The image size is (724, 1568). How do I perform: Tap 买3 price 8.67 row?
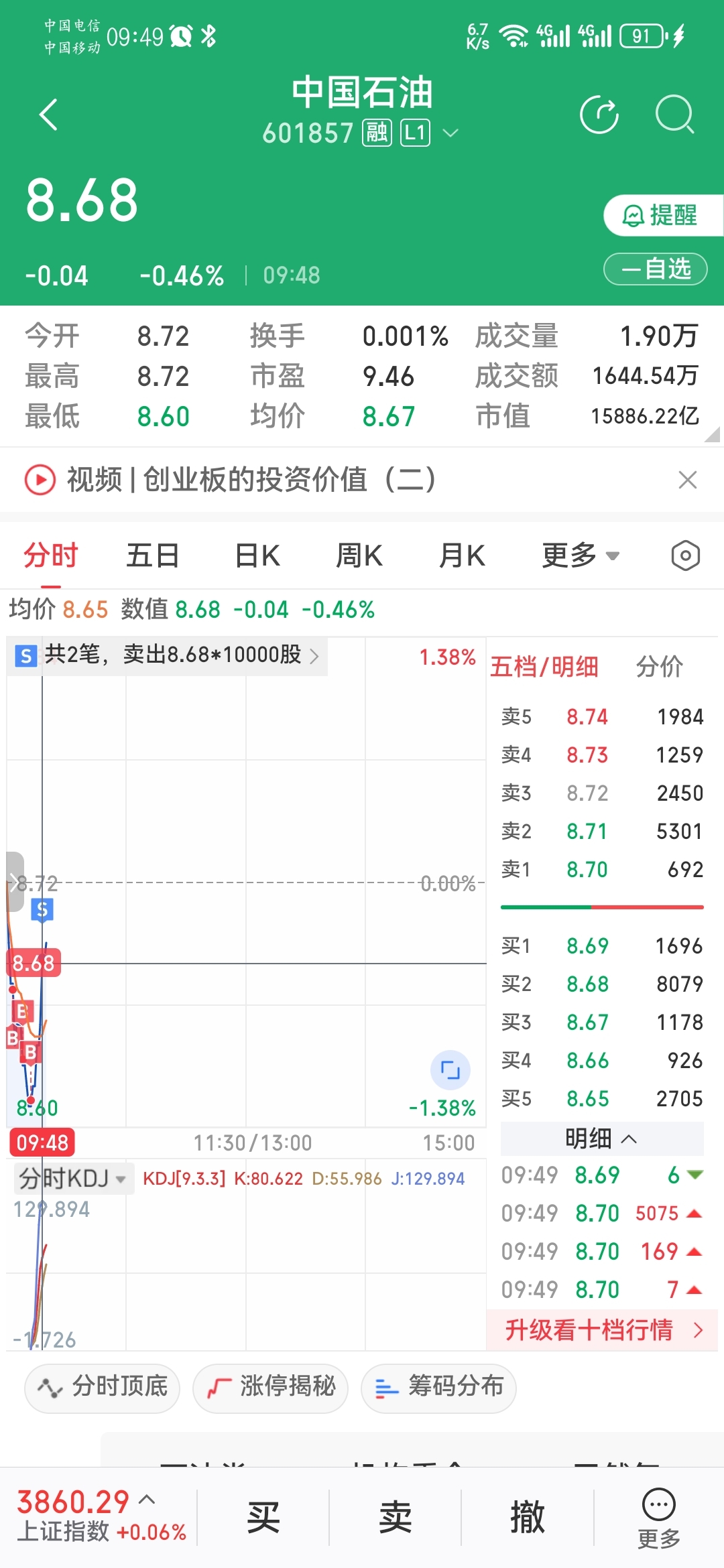602,1022
